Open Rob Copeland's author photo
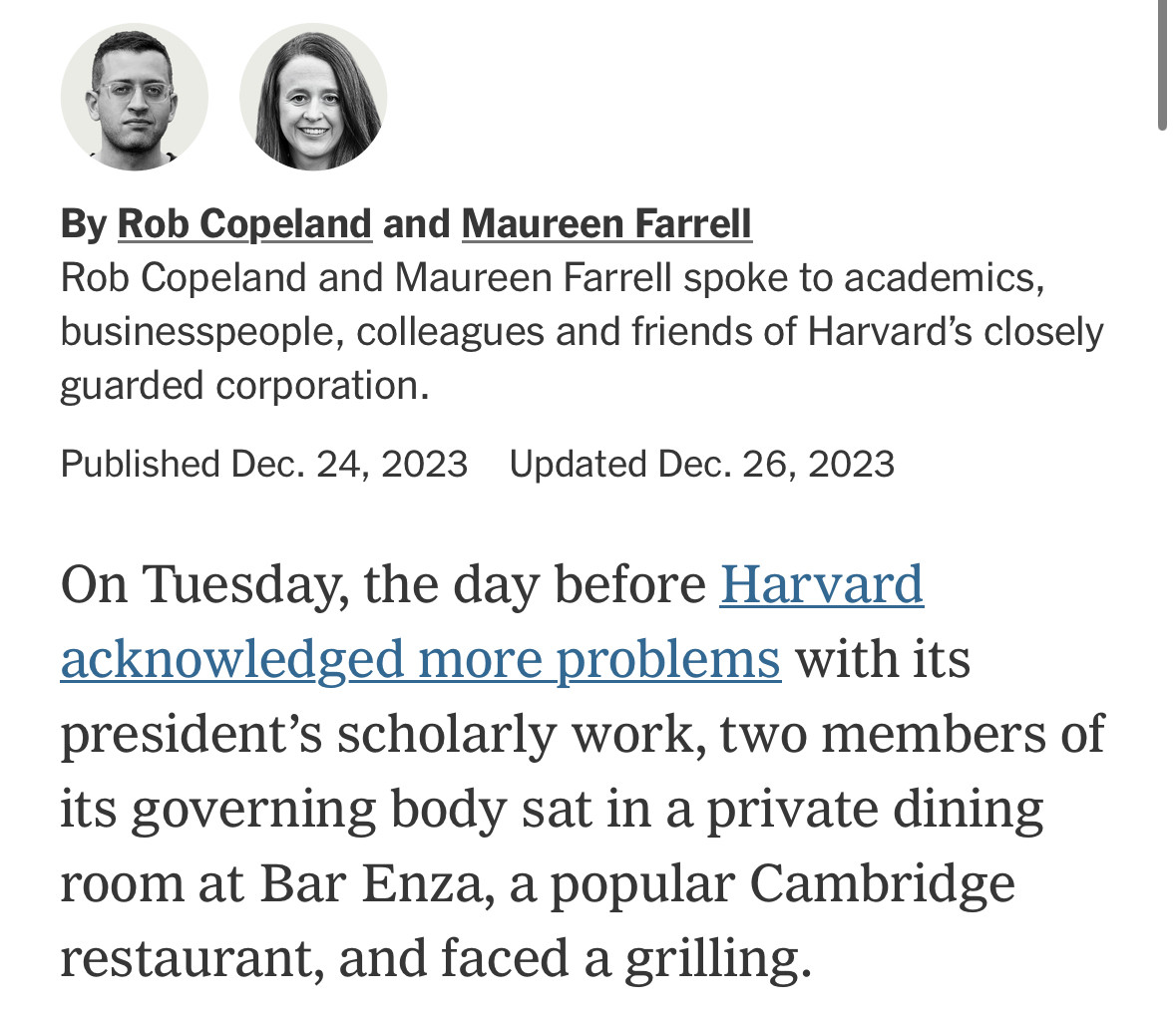Image resolution: width=1176 pixels, height=1014 pixels. tap(135, 97)
